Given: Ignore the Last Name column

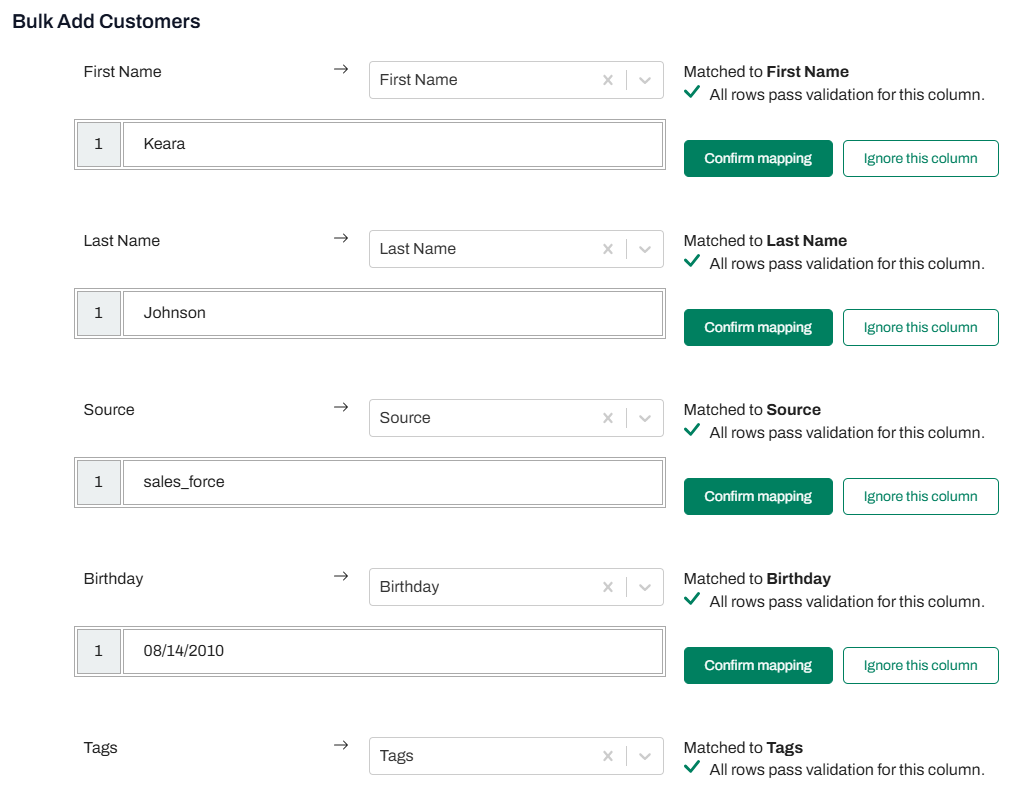Looking at the screenshot, I should 920,327.
